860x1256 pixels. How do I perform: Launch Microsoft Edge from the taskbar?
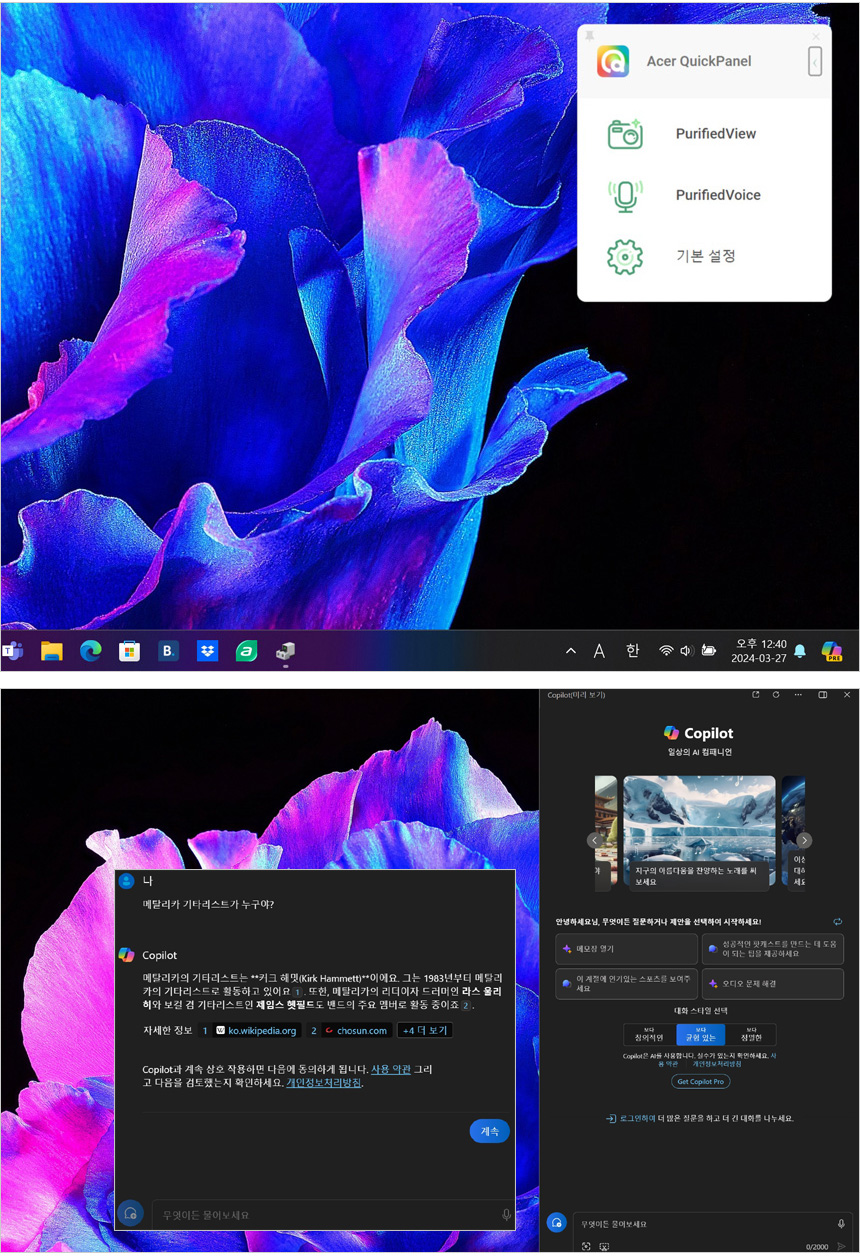point(91,651)
